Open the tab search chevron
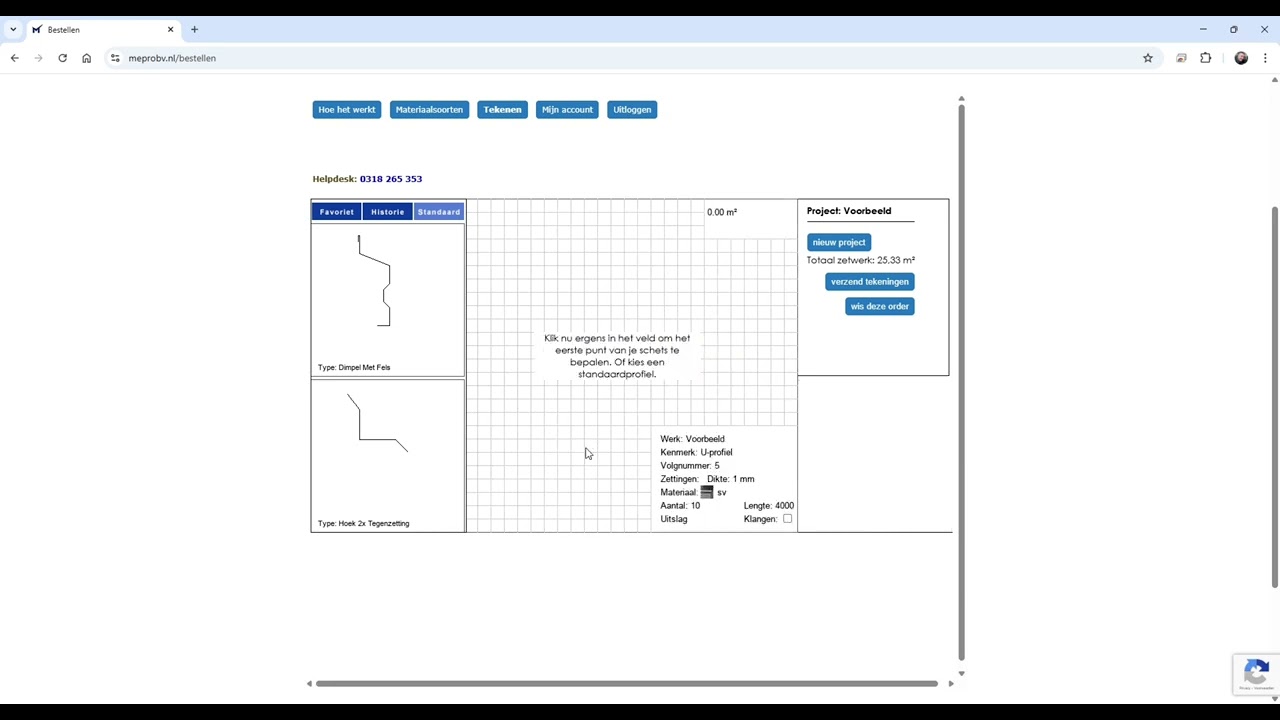The width and height of the screenshot is (1280, 720). (x=13, y=29)
